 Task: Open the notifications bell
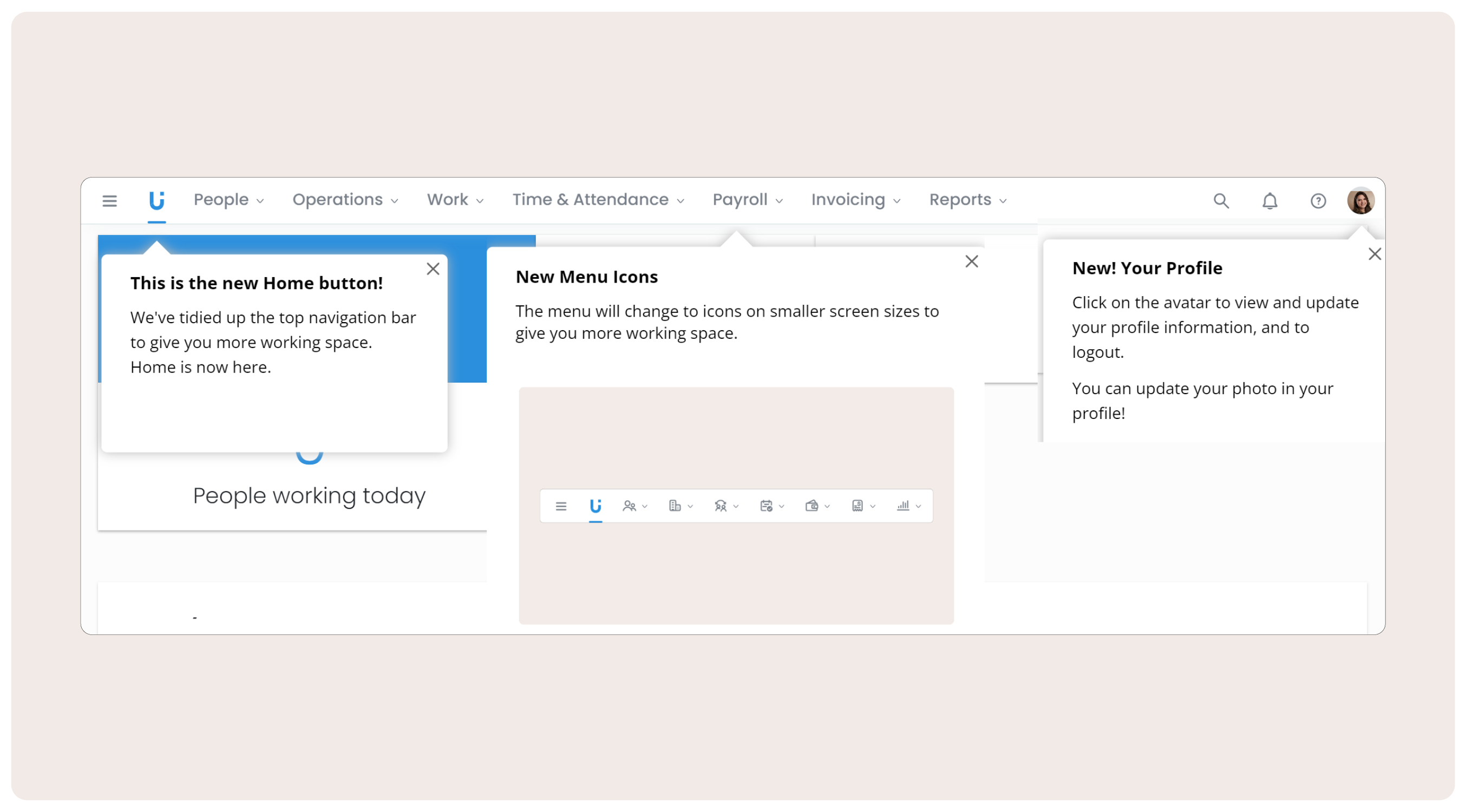coord(1269,201)
